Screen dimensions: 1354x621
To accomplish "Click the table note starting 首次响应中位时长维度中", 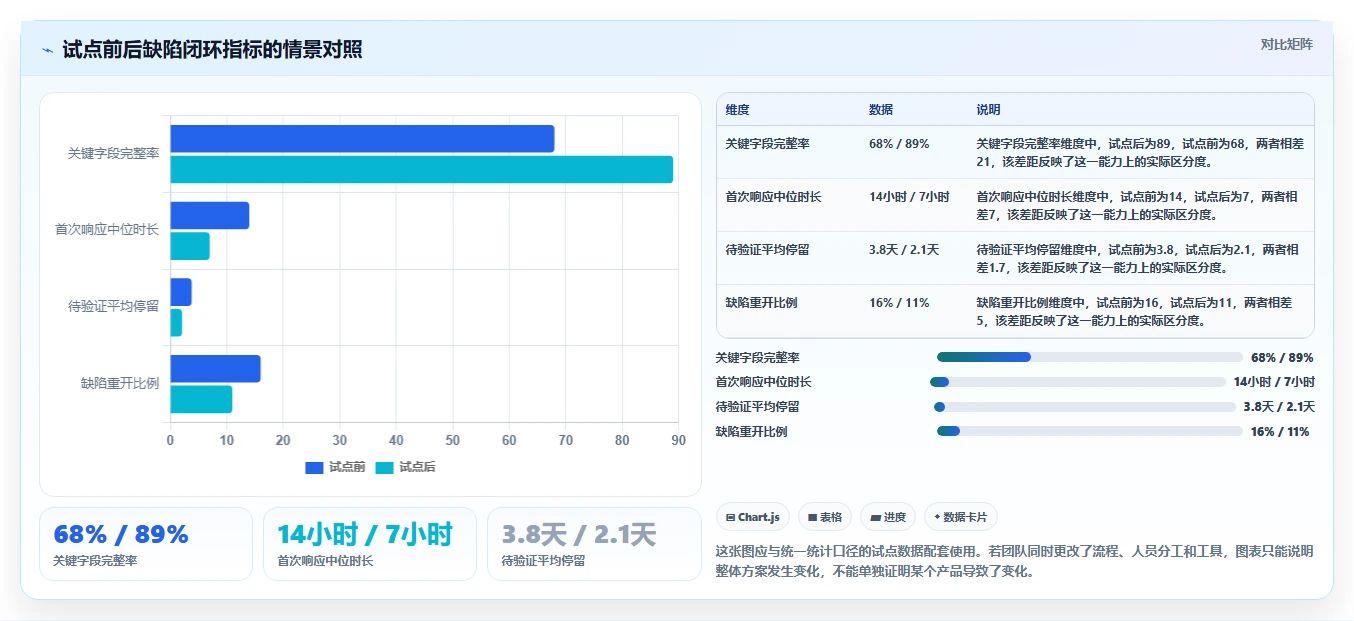I will (1140, 205).
